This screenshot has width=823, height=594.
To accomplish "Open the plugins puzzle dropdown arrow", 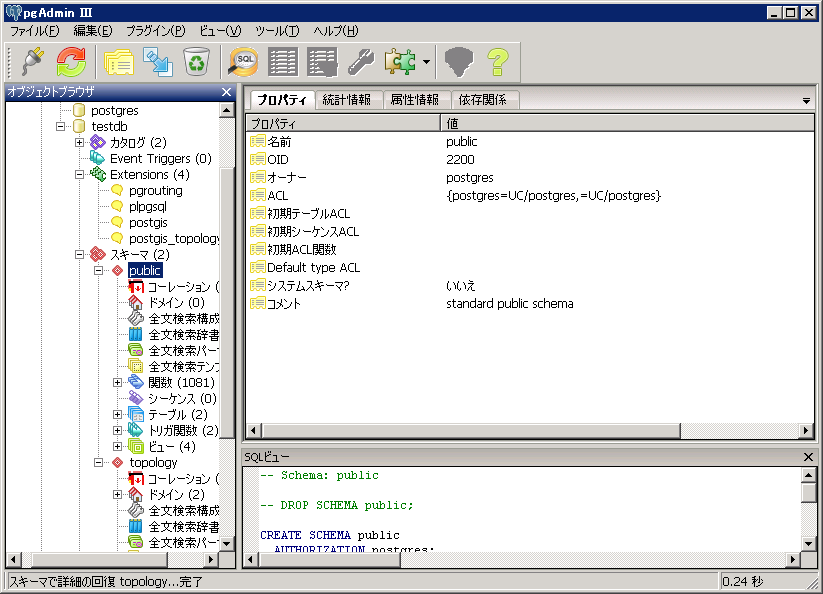I will (x=427, y=63).
